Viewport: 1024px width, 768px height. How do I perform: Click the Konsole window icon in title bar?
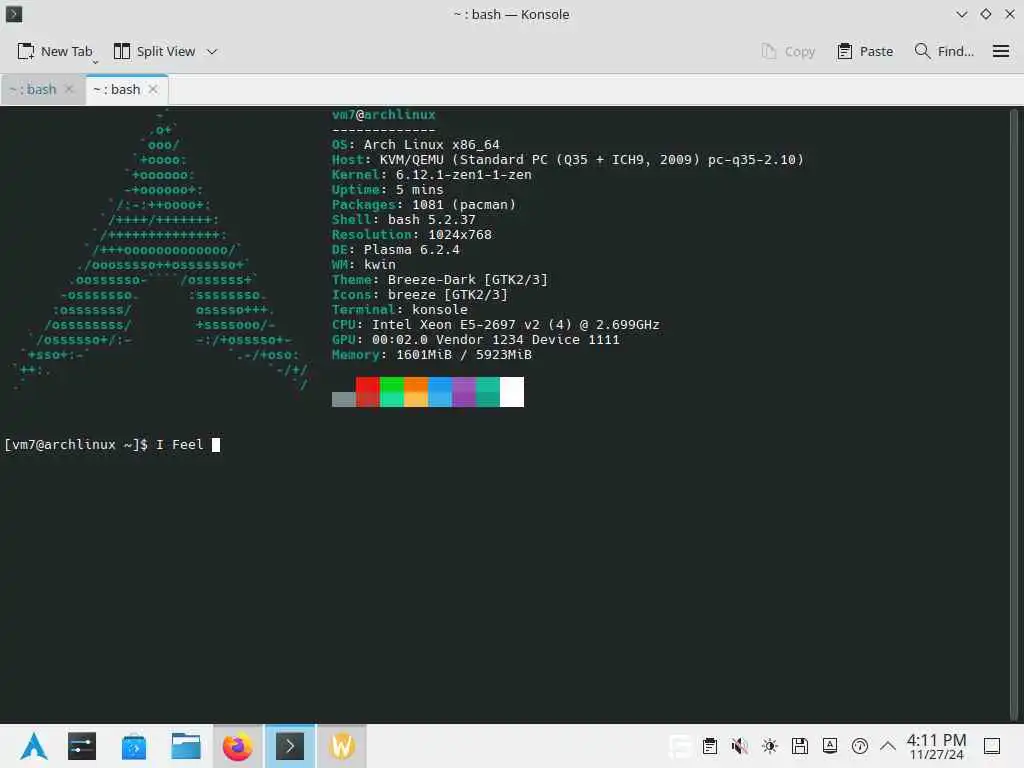(14, 14)
